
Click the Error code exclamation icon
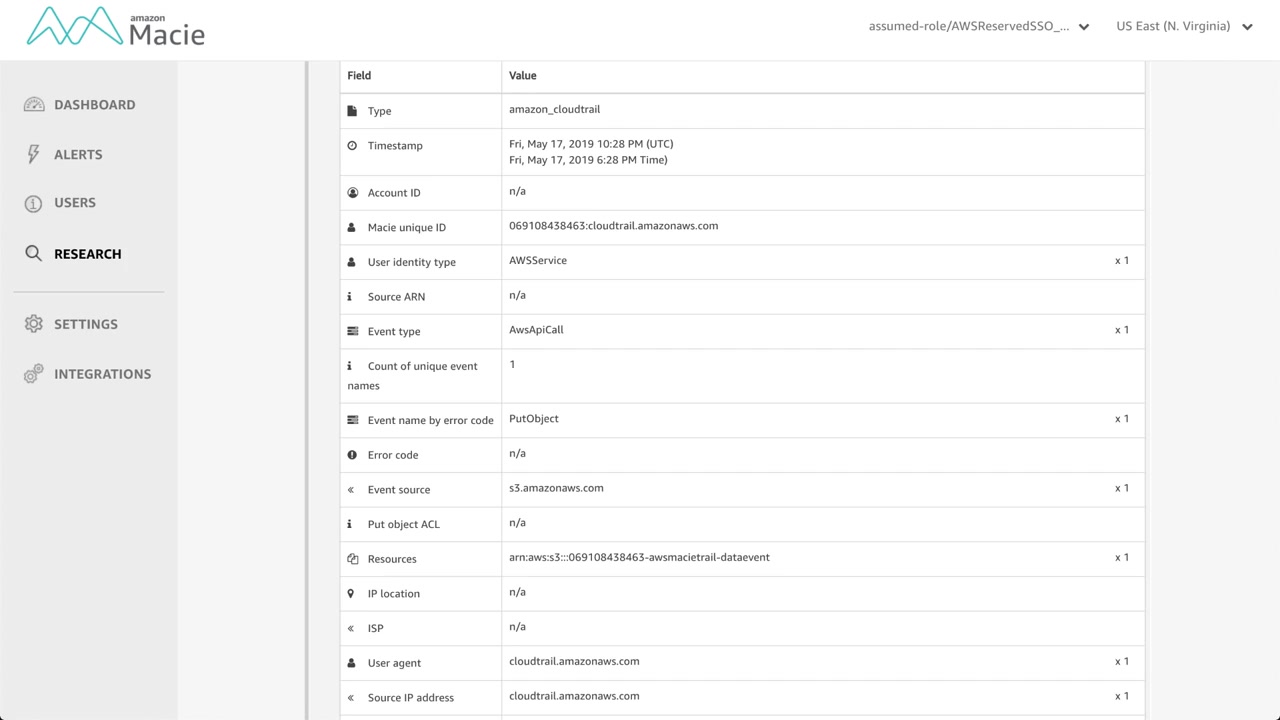pyautogui.click(x=352, y=455)
